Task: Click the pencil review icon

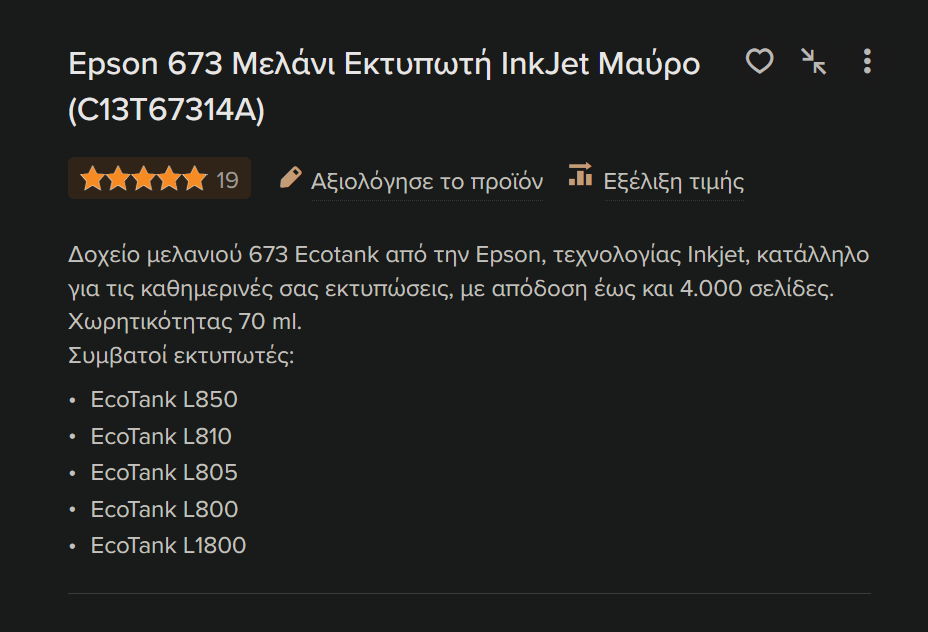Action: click(291, 178)
